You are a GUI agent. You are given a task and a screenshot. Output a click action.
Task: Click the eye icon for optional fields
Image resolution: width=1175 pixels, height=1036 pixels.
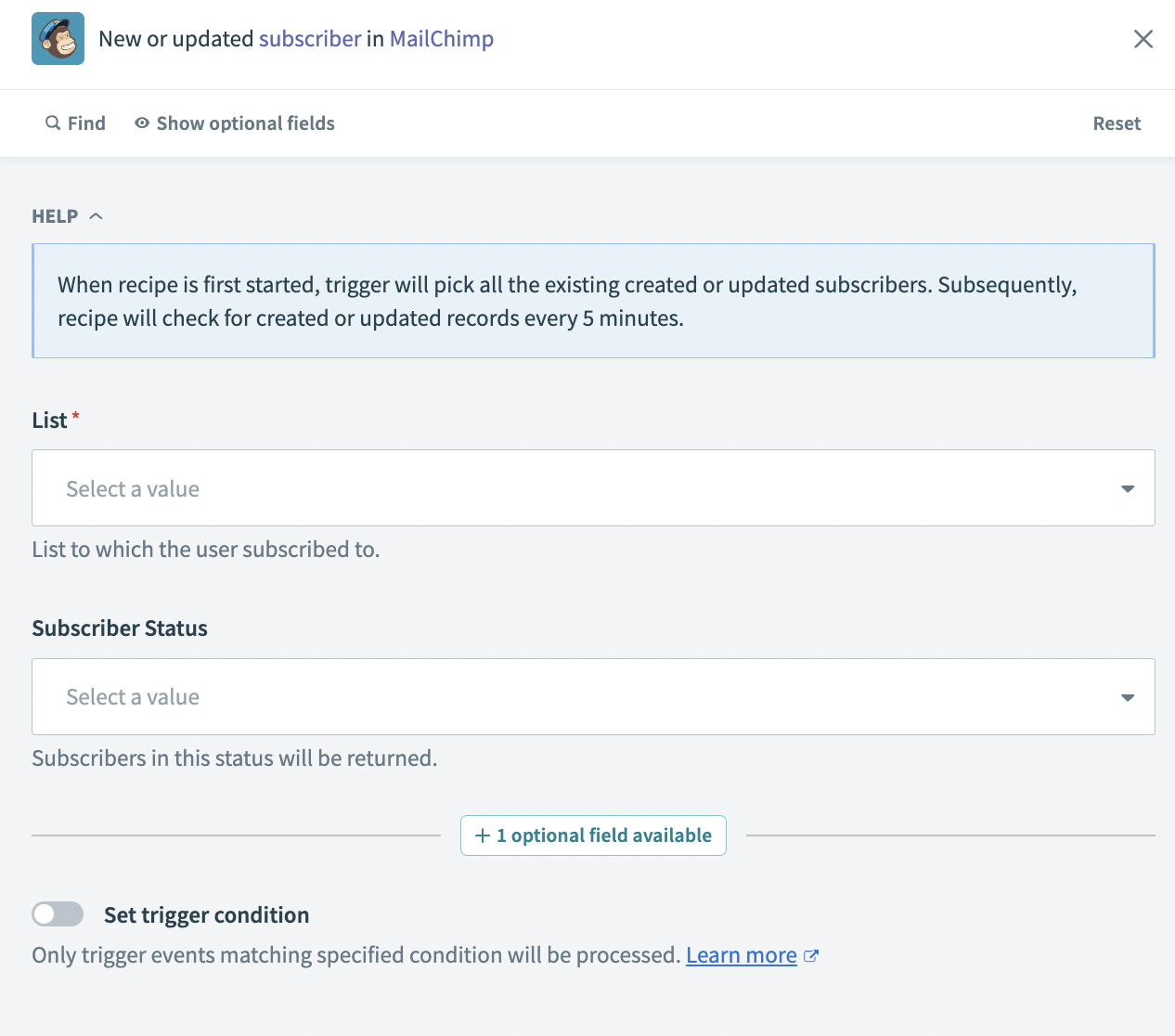pos(142,123)
